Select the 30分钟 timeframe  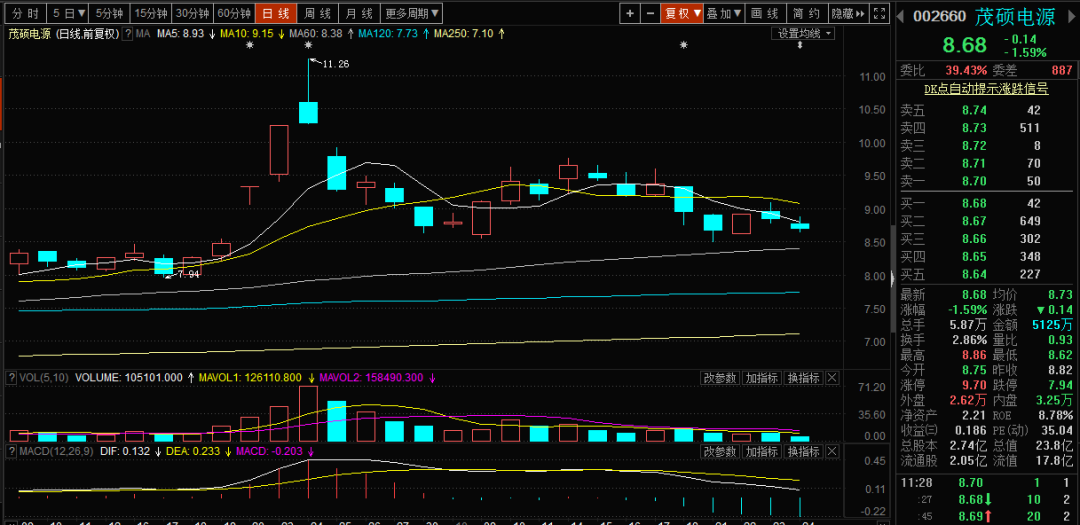192,13
